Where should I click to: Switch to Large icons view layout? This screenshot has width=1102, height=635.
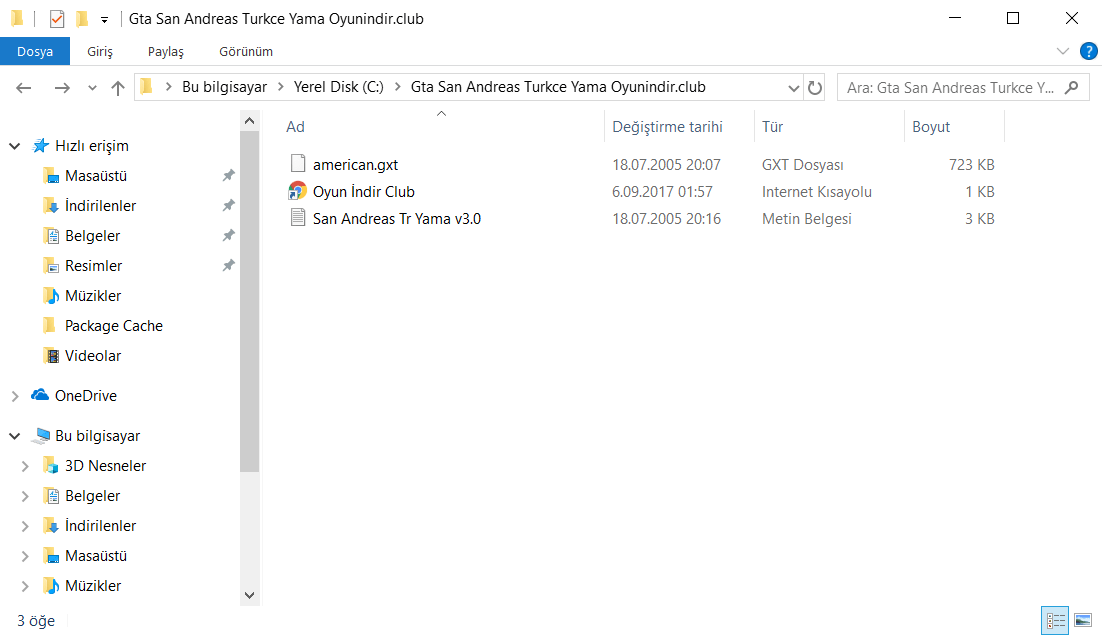coord(1082,620)
